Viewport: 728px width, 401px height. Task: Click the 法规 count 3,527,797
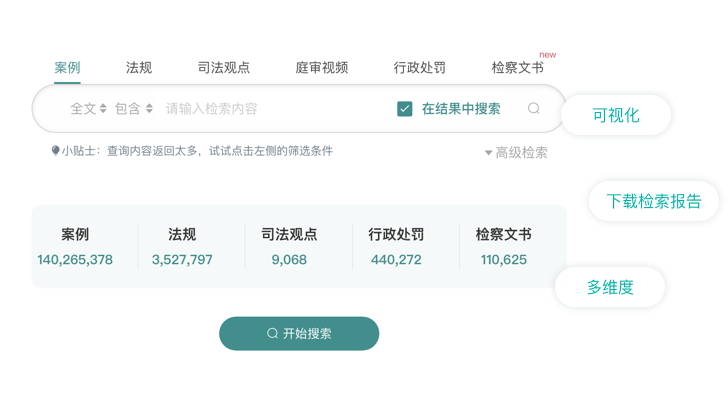[x=182, y=260]
